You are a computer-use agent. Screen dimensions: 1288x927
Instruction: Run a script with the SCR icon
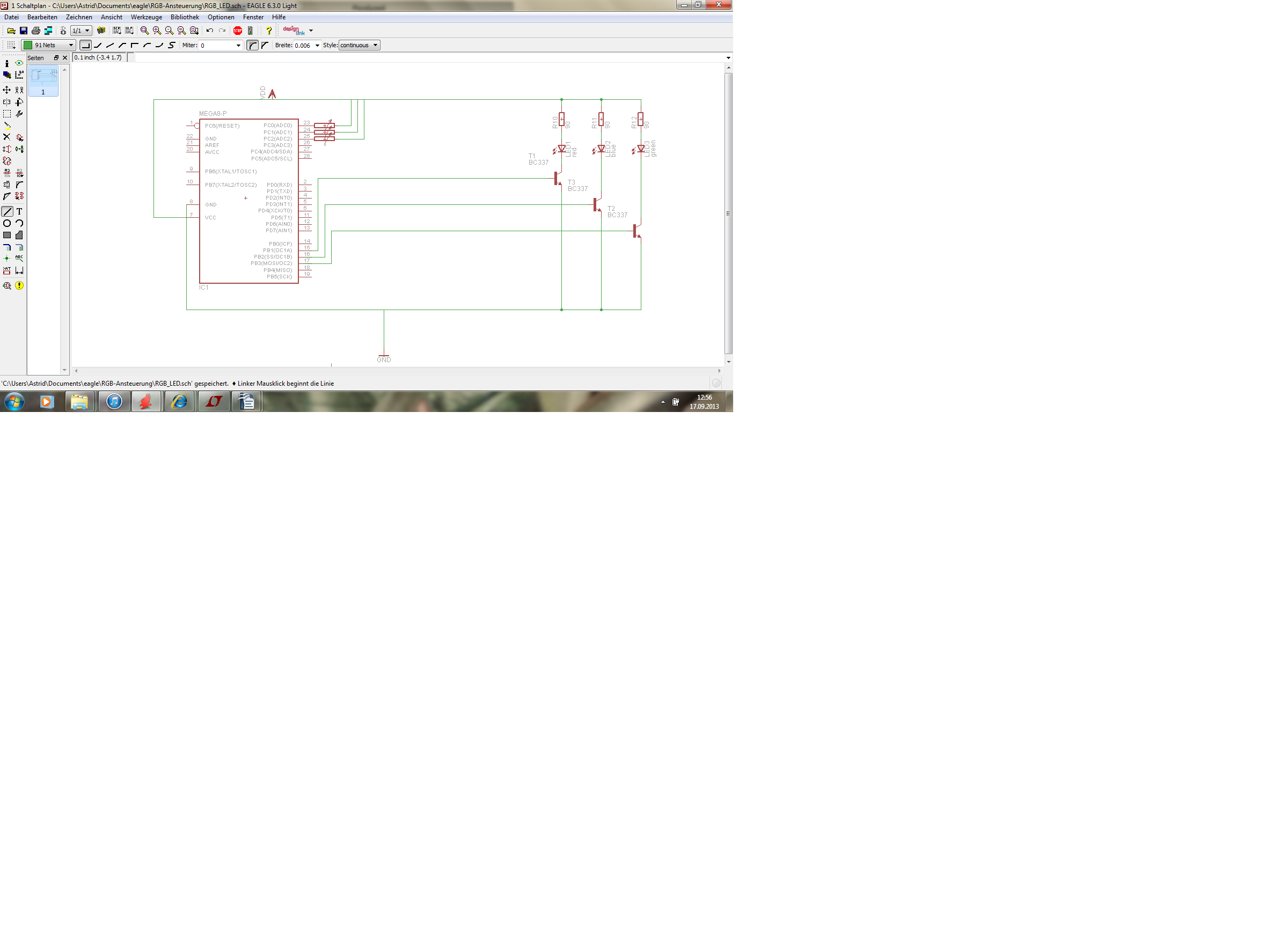coord(117,31)
